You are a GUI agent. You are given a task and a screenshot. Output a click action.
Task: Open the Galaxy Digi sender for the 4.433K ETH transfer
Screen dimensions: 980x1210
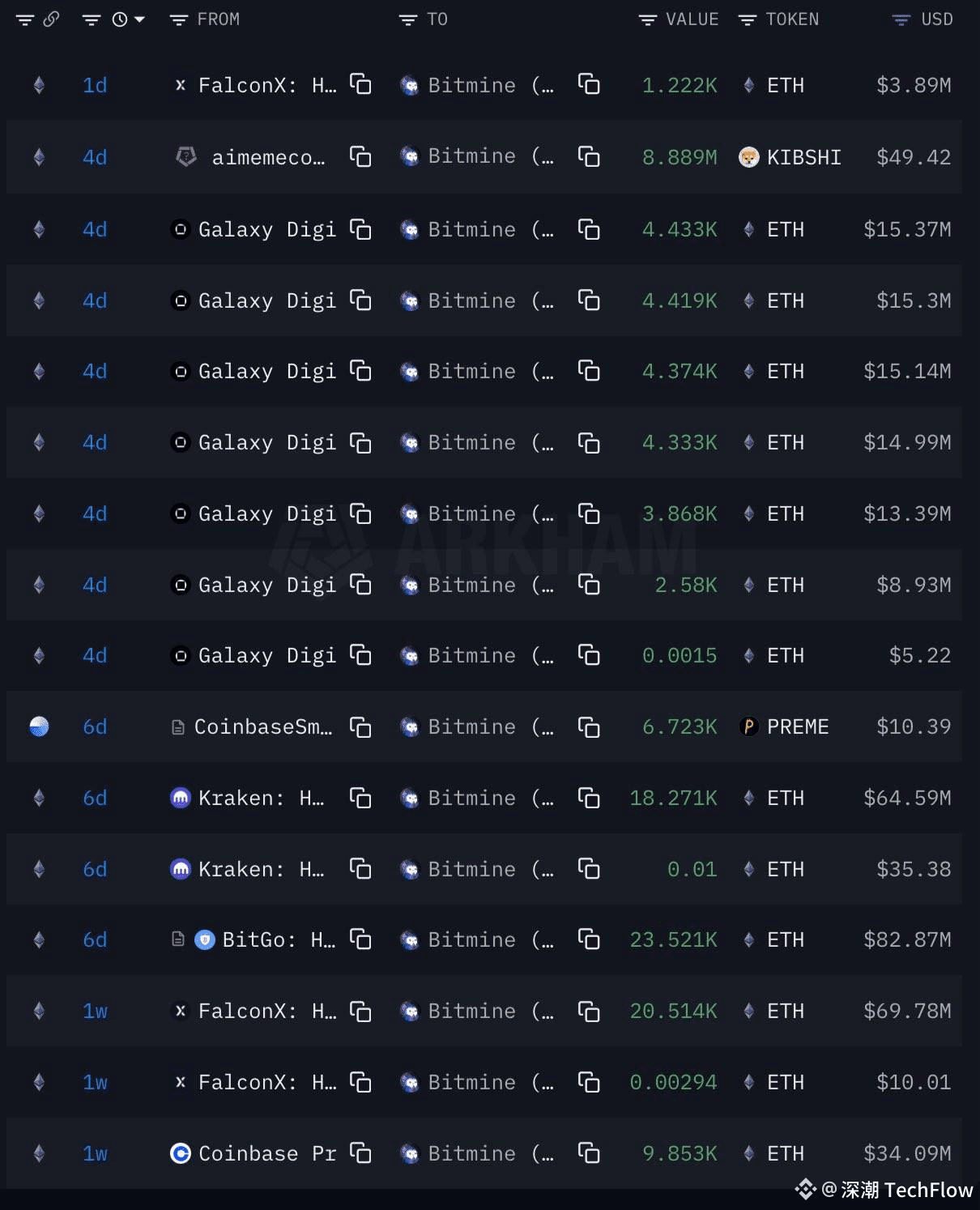[x=254, y=229]
